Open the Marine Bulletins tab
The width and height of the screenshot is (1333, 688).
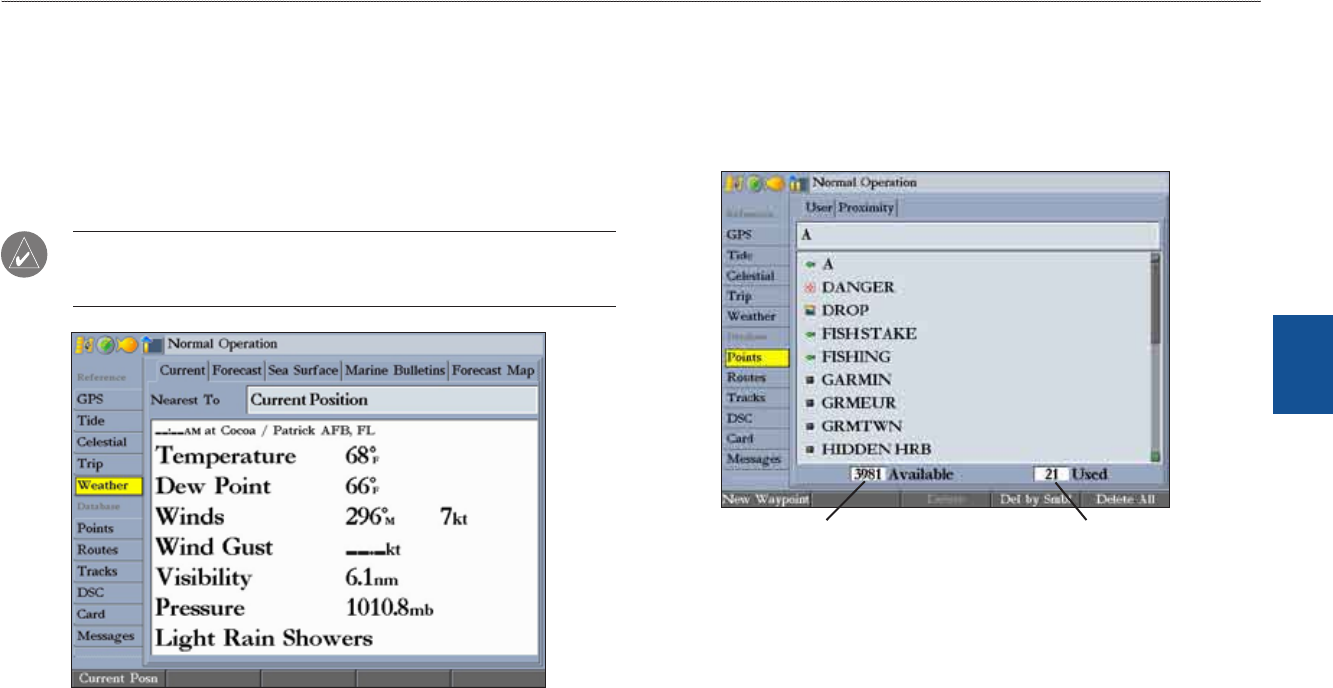[394, 371]
